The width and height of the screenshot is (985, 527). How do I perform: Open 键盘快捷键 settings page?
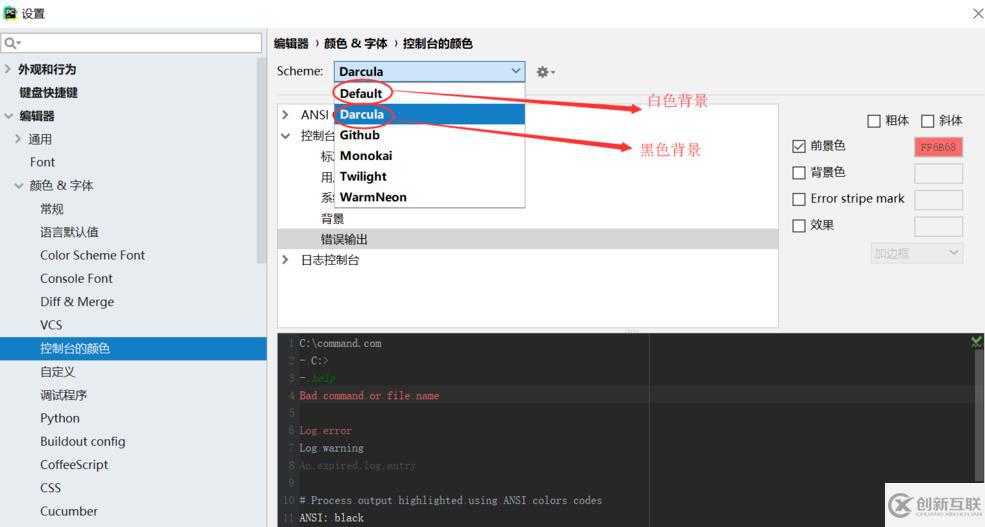coord(48,92)
